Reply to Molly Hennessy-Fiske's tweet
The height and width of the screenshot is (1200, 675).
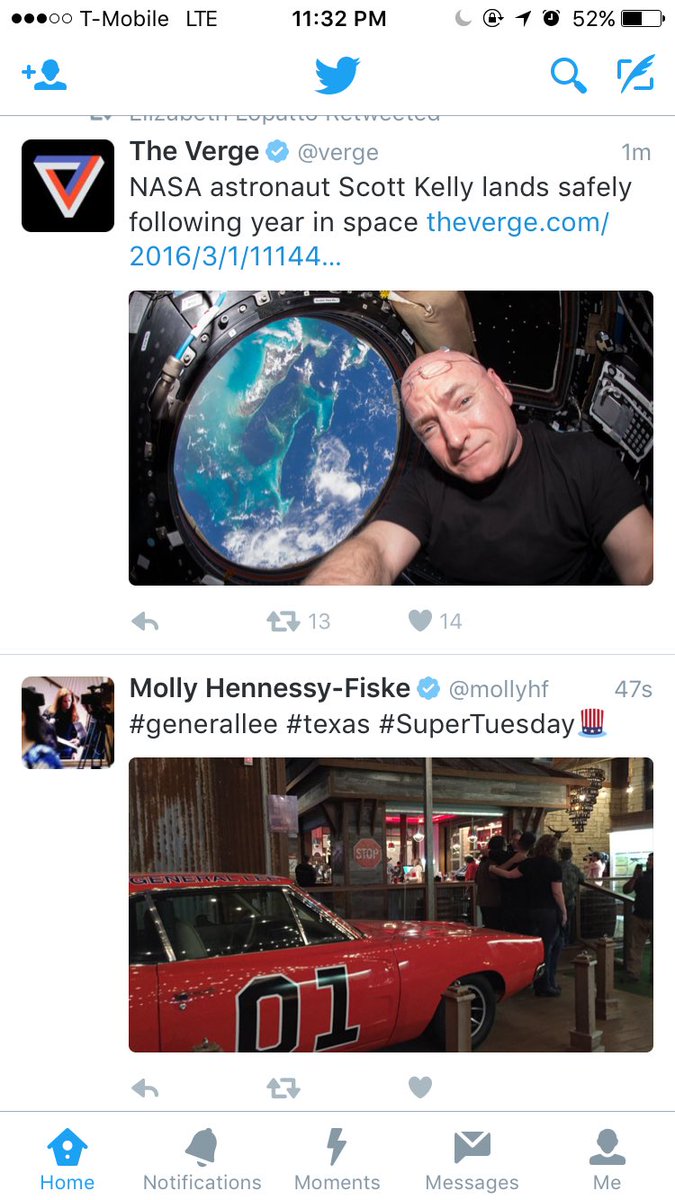(x=145, y=1088)
